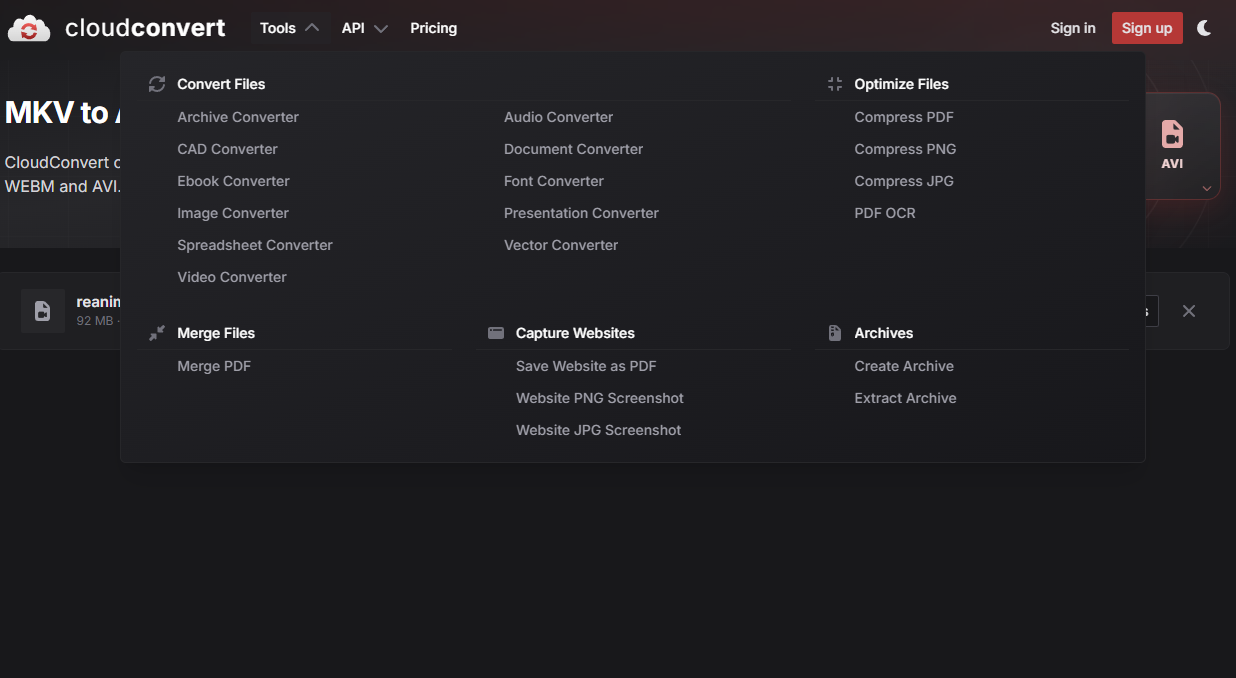Choose Compress PNG option

(x=905, y=149)
